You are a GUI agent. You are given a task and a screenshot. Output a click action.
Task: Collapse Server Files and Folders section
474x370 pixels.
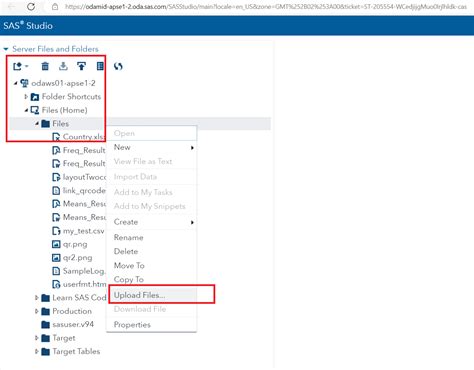pyautogui.click(x=6, y=49)
